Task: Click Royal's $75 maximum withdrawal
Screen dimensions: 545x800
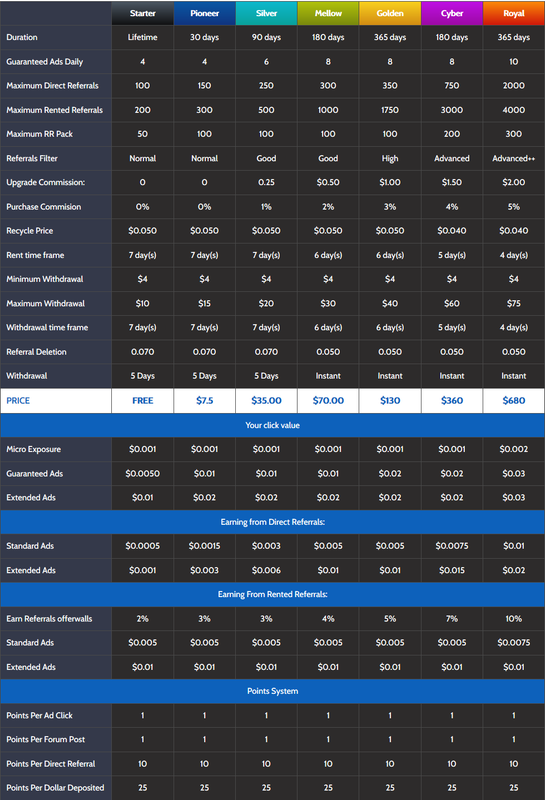Action: click(x=514, y=304)
